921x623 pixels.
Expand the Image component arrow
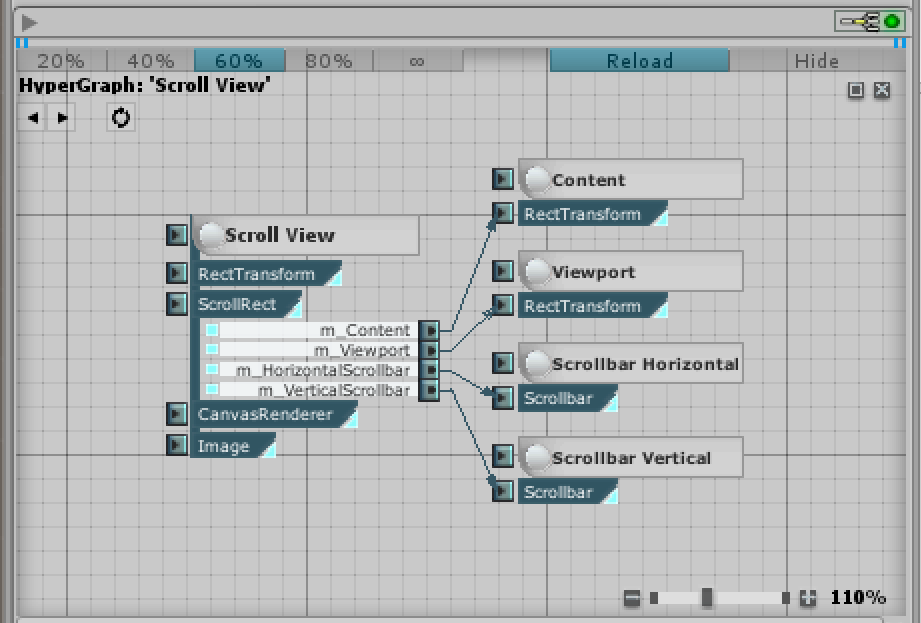(176, 445)
